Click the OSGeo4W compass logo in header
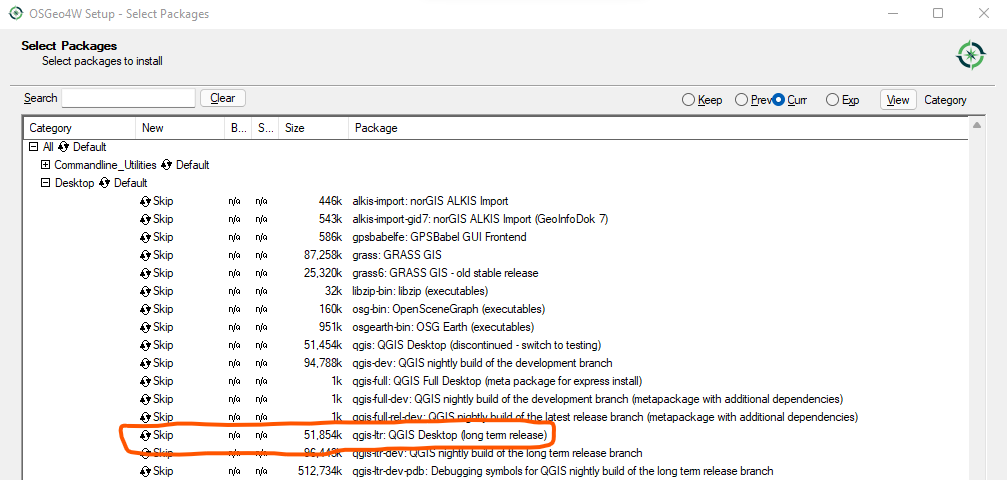 point(970,55)
